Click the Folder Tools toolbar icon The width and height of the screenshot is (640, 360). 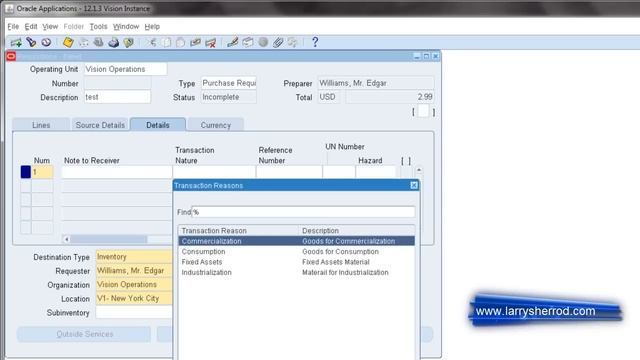(293, 42)
